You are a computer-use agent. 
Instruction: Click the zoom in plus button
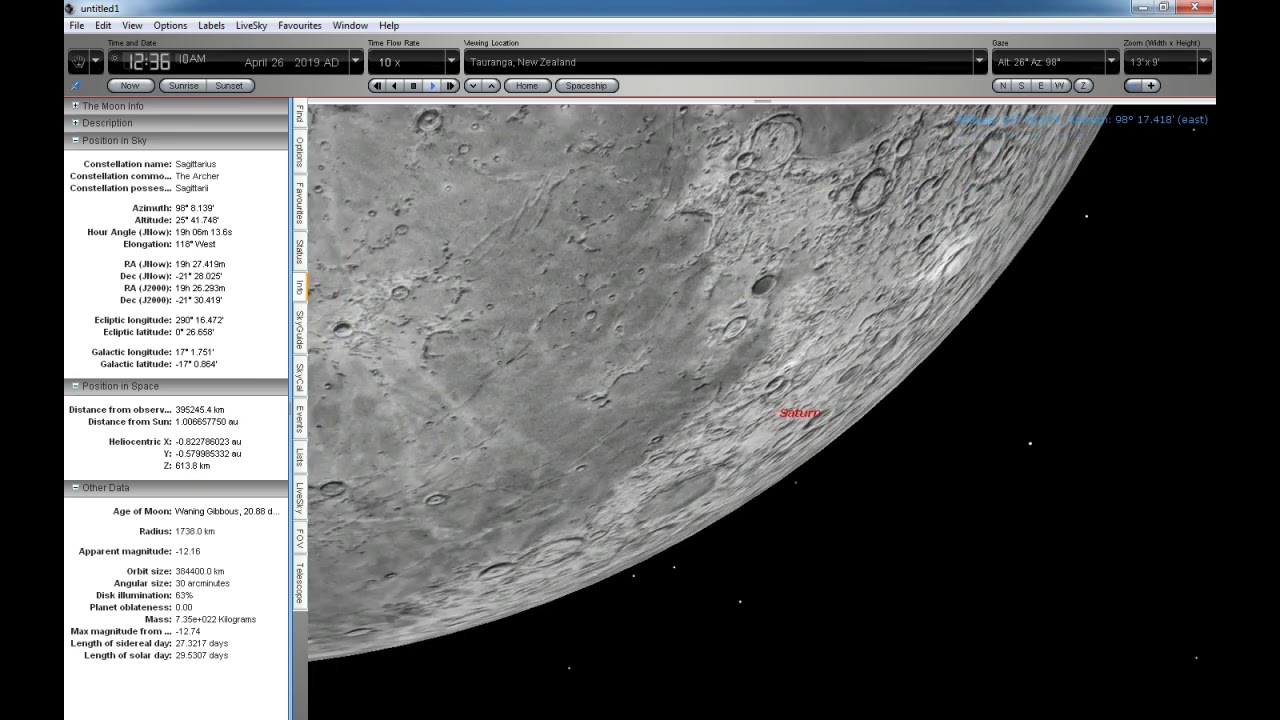1151,86
